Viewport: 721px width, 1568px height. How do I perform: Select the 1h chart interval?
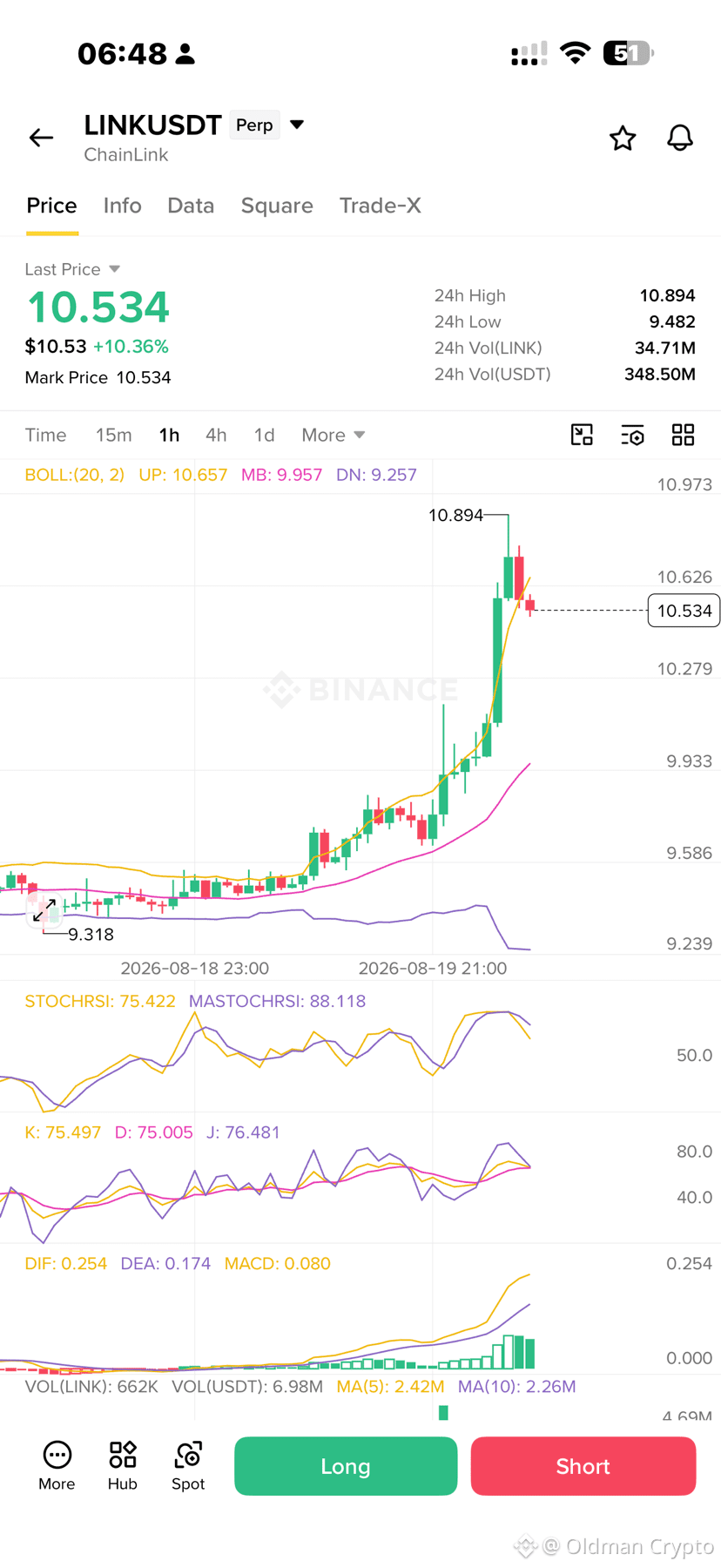coord(169,435)
